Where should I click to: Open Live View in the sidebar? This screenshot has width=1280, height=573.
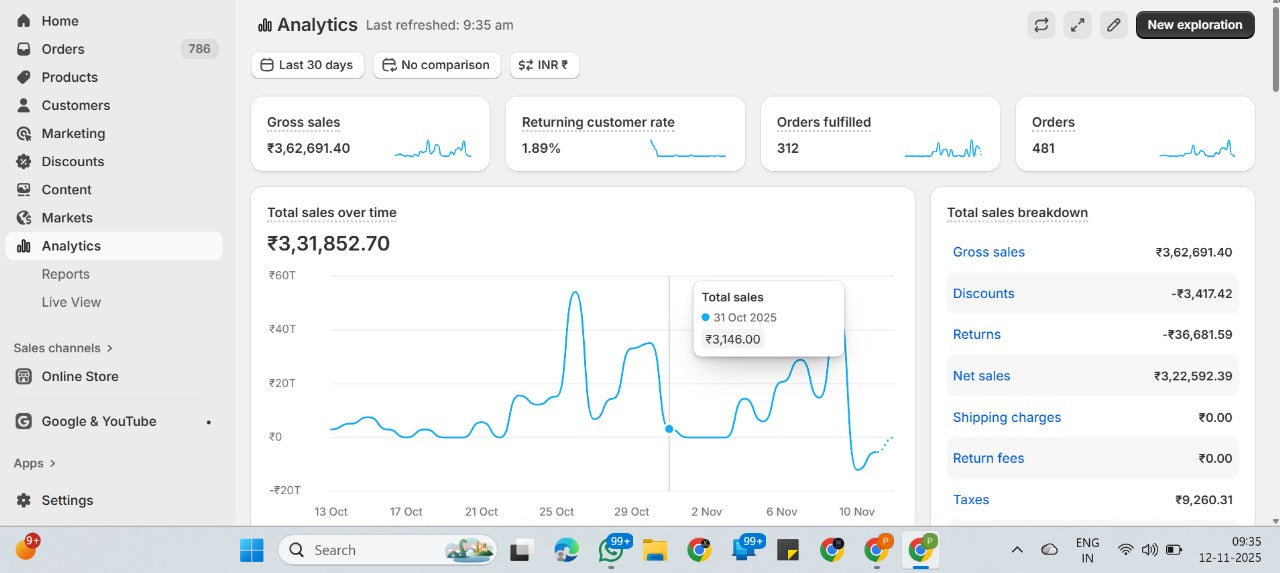pyautogui.click(x=71, y=302)
